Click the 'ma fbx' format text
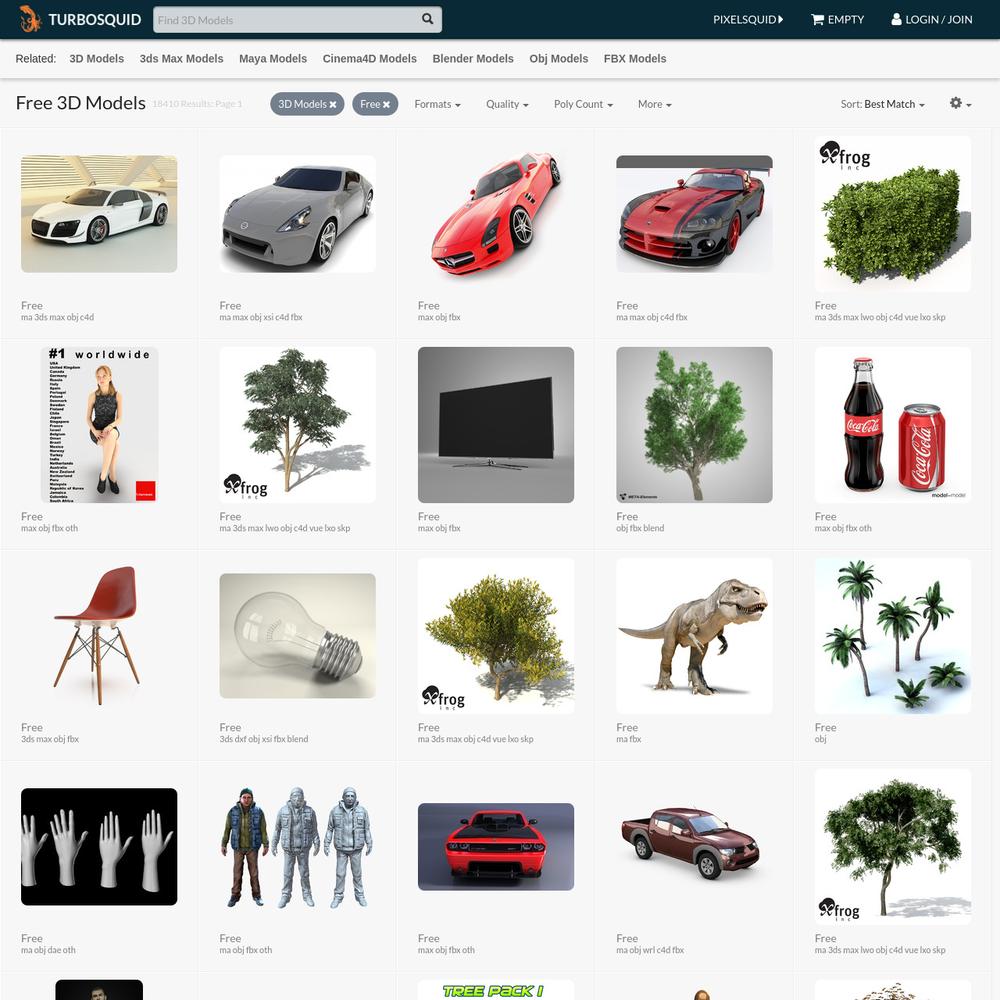 (628, 739)
